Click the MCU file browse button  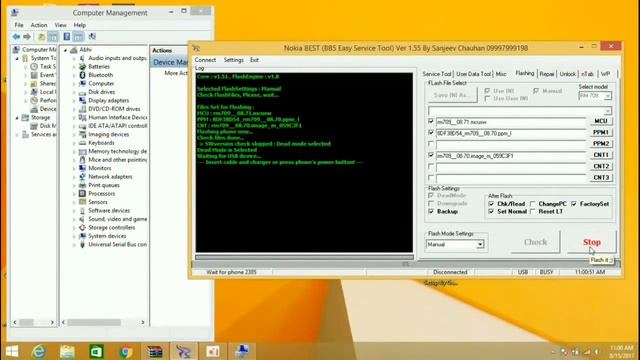tap(601, 121)
